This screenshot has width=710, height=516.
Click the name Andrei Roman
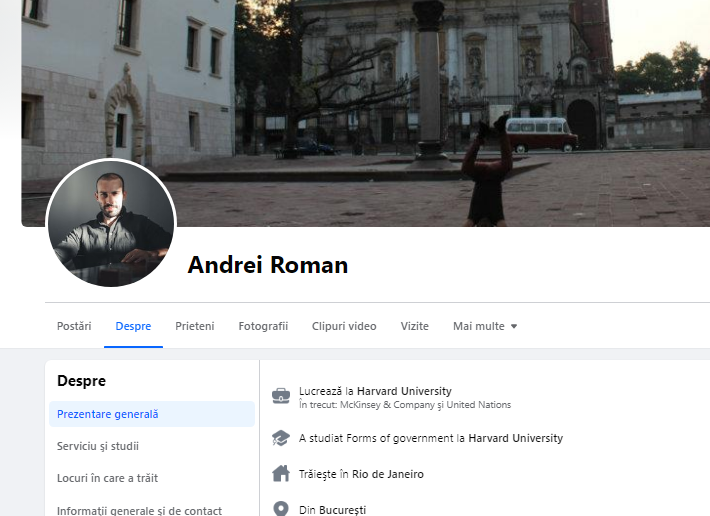point(268,265)
